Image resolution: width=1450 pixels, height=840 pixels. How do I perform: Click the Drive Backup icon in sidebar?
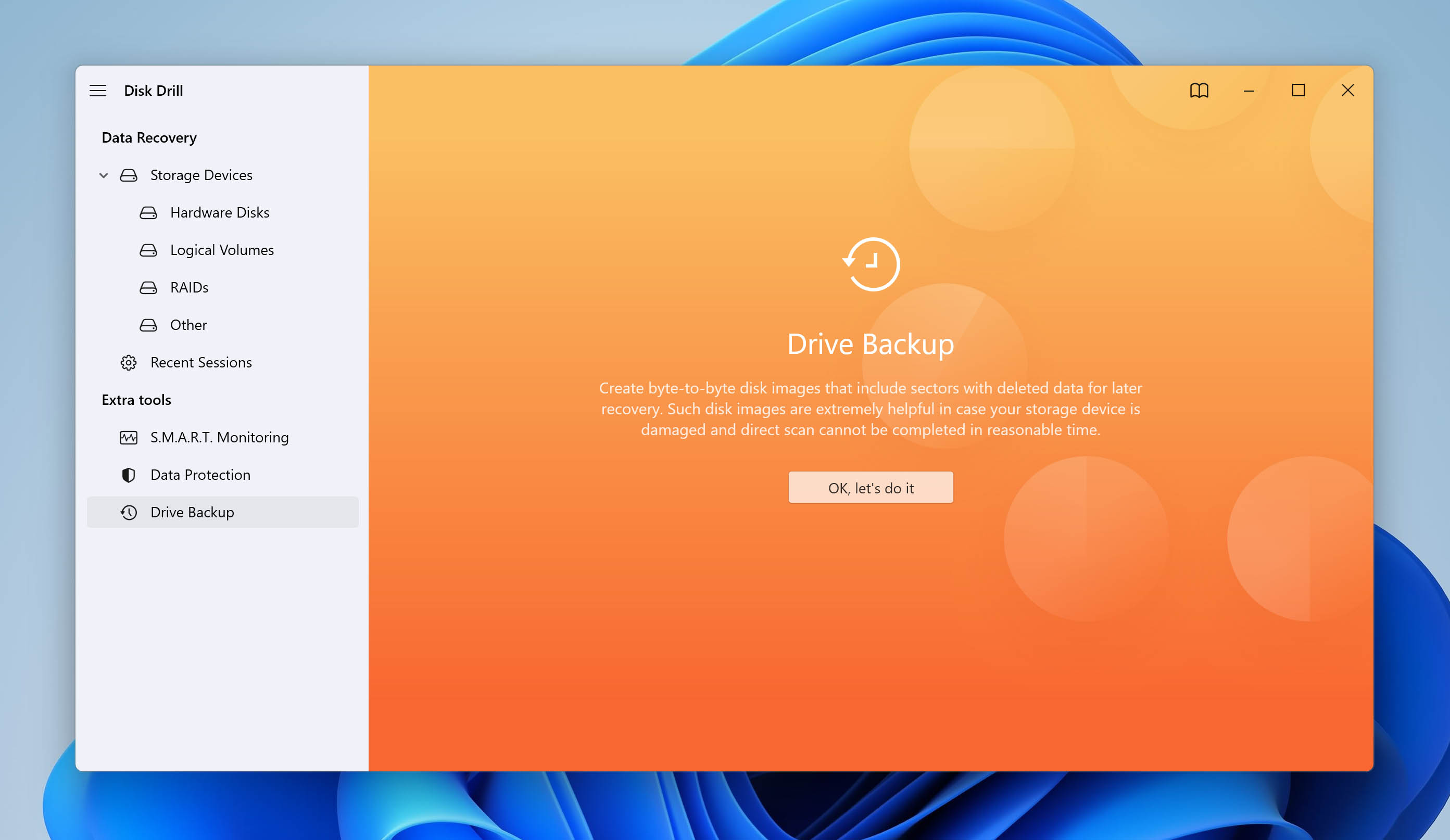click(128, 511)
